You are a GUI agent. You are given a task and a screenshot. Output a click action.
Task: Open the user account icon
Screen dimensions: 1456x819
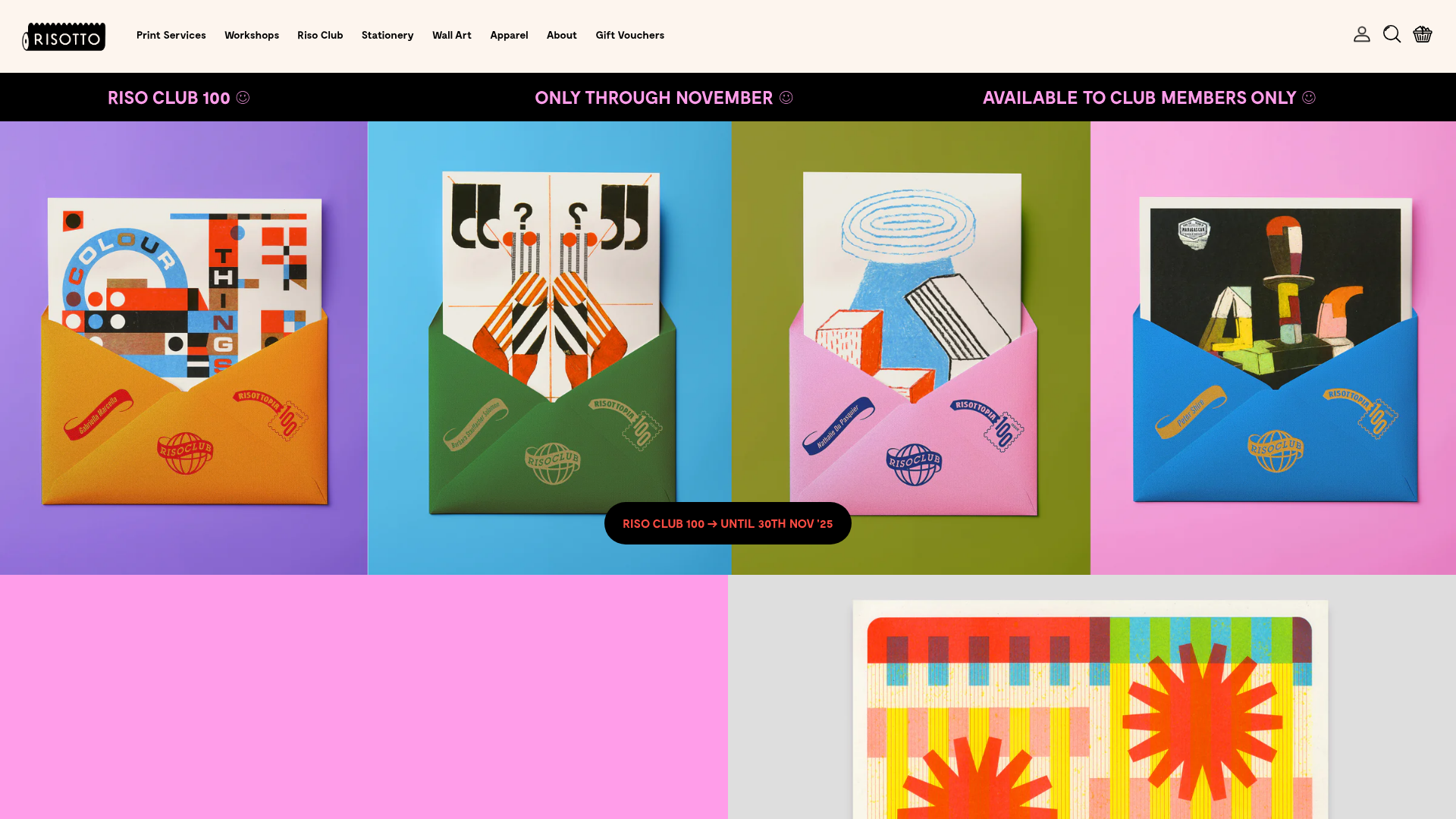pyautogui.click(x=1361, y=34)
